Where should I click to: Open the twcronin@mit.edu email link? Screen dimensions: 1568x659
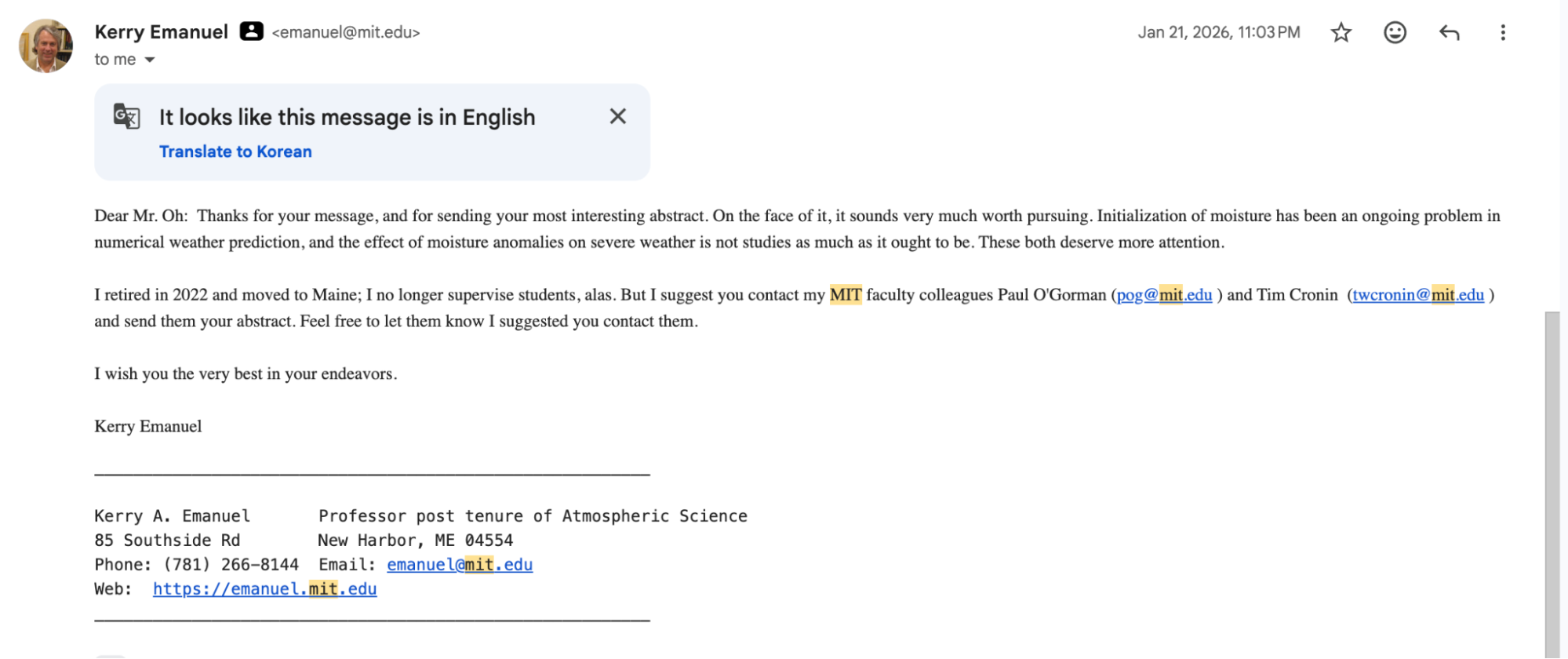[1418, 295]
